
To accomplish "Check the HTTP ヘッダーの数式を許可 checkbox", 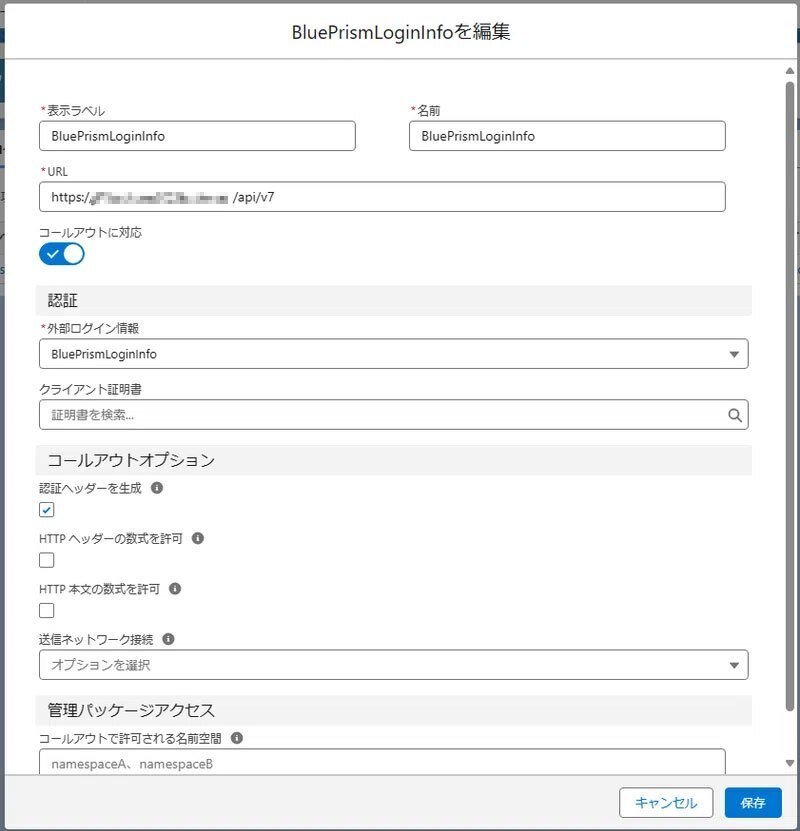I will (47, 560).
